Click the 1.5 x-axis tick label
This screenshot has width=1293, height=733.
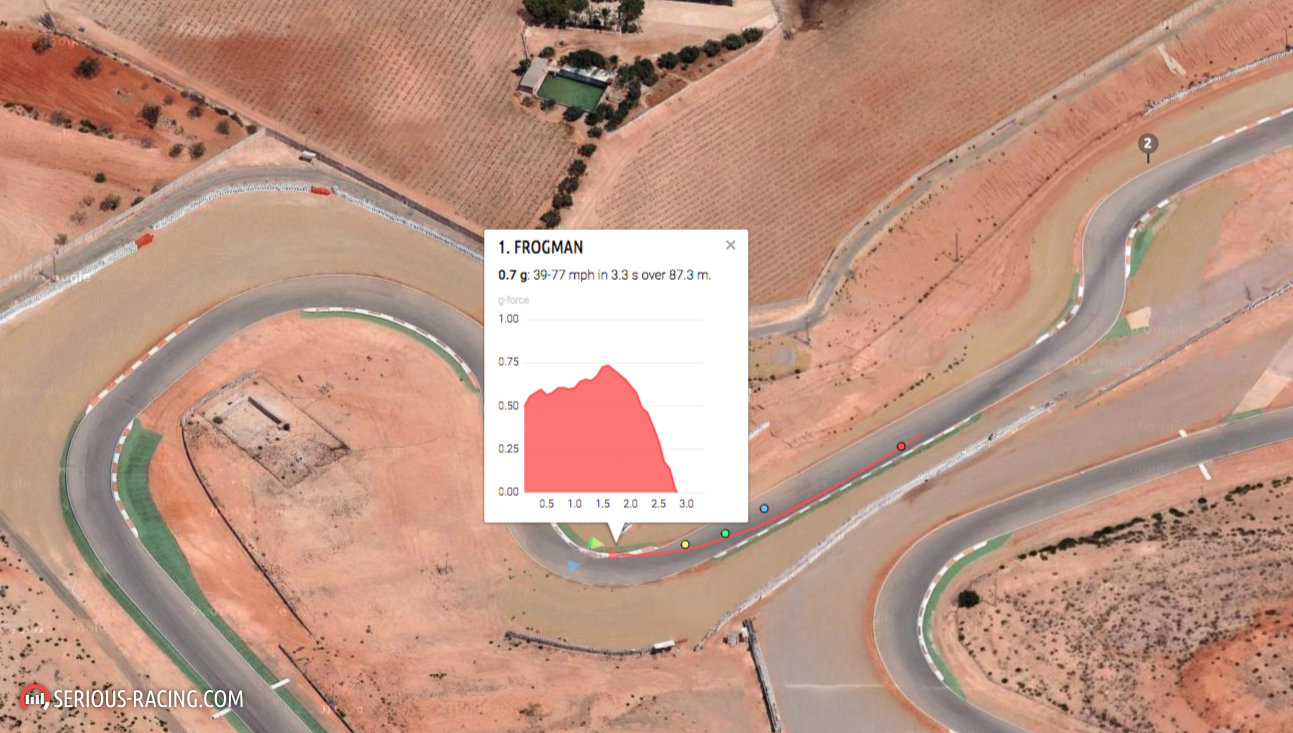click(602, 504)
